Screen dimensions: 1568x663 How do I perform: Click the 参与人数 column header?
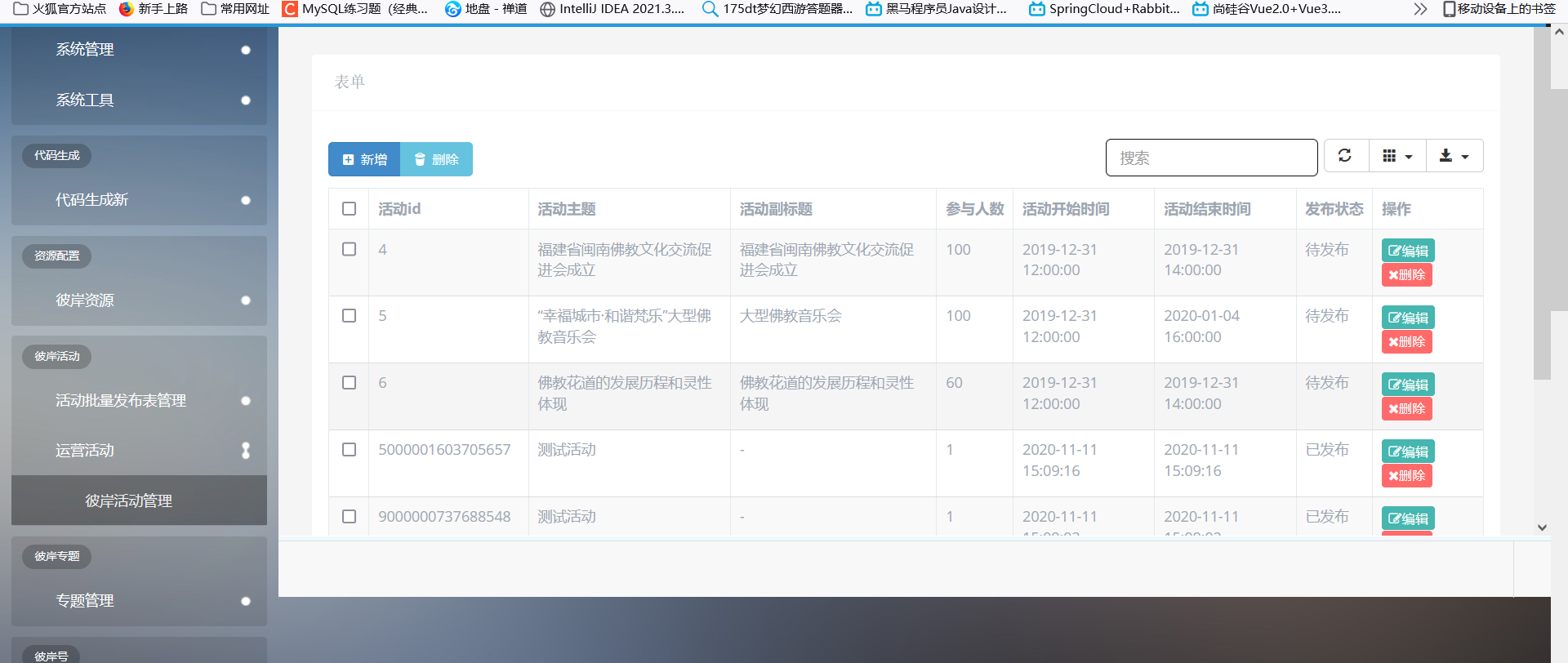point(975,209)
